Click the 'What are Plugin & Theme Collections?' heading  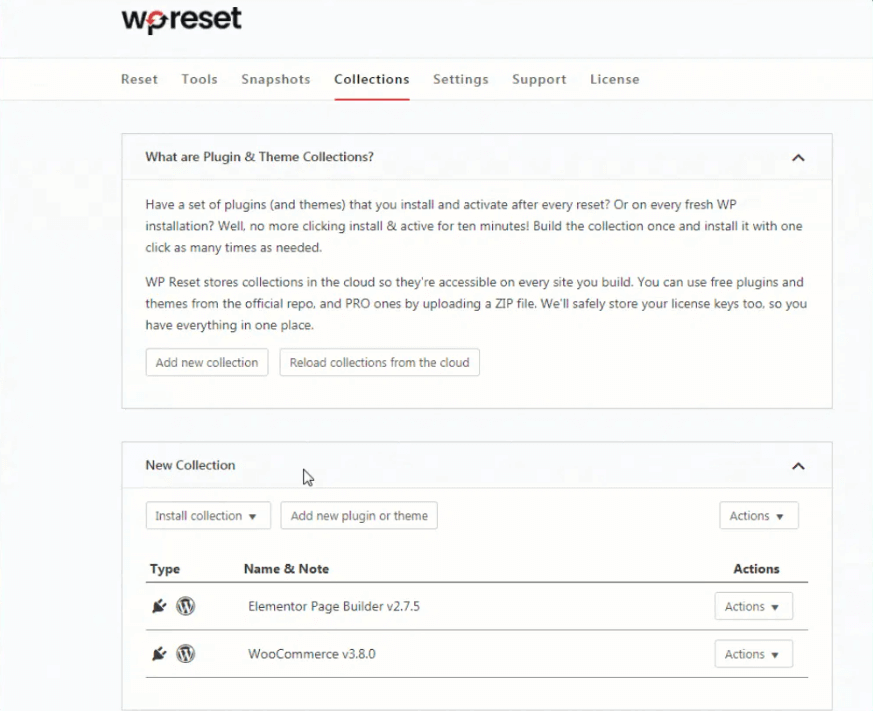tap(259, 157)
